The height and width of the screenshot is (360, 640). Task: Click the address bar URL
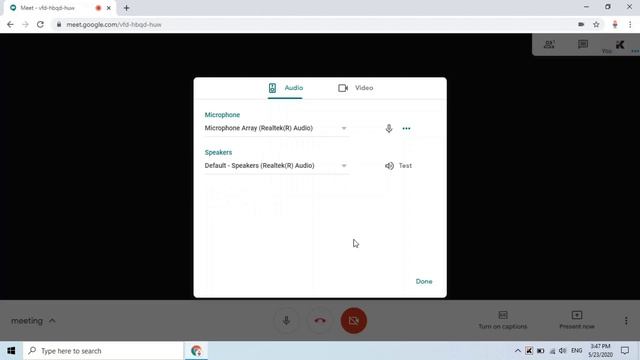click(x=114, y=24)
